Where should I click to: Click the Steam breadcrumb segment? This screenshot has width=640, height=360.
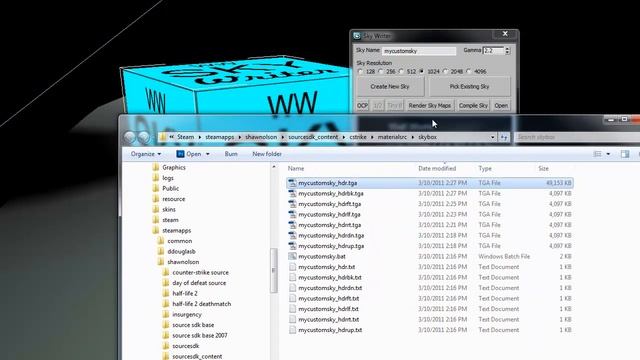coord(185,137)
